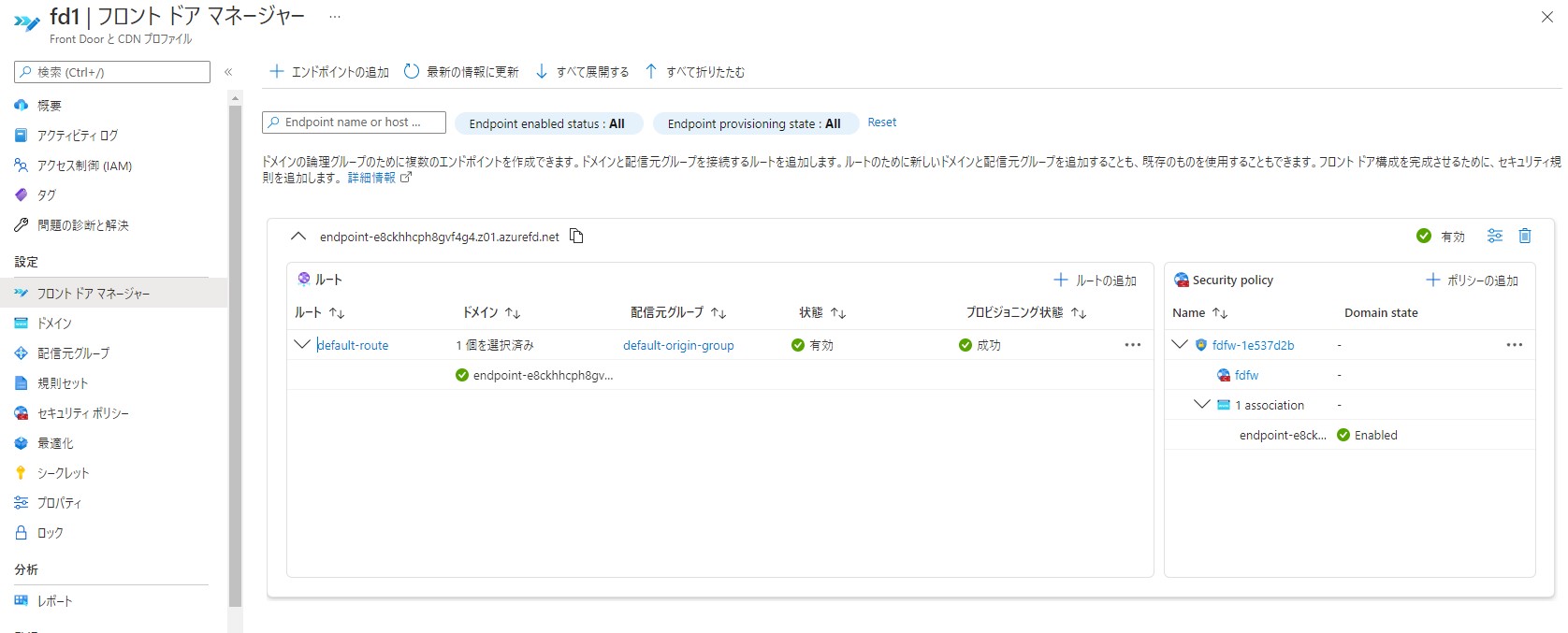This screenshot has height=633, width=1568.
Task: Sort routes by ルート column
Action: (x=320, y=312)
